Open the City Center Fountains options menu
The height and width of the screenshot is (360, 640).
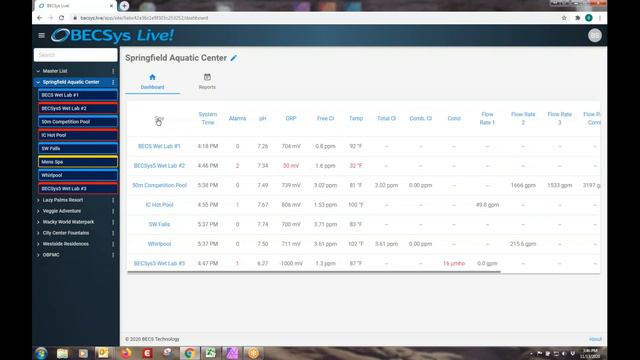point(113,233)
